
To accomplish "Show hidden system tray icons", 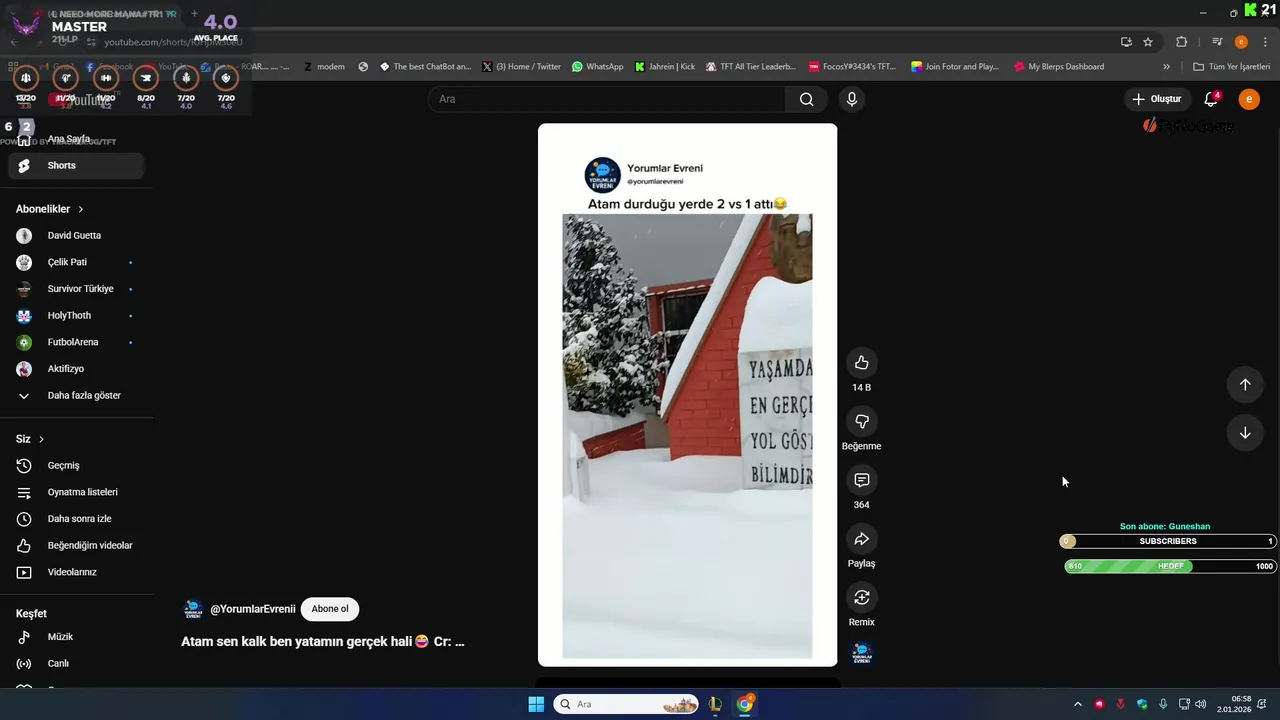I will [x=1077, y=704].
